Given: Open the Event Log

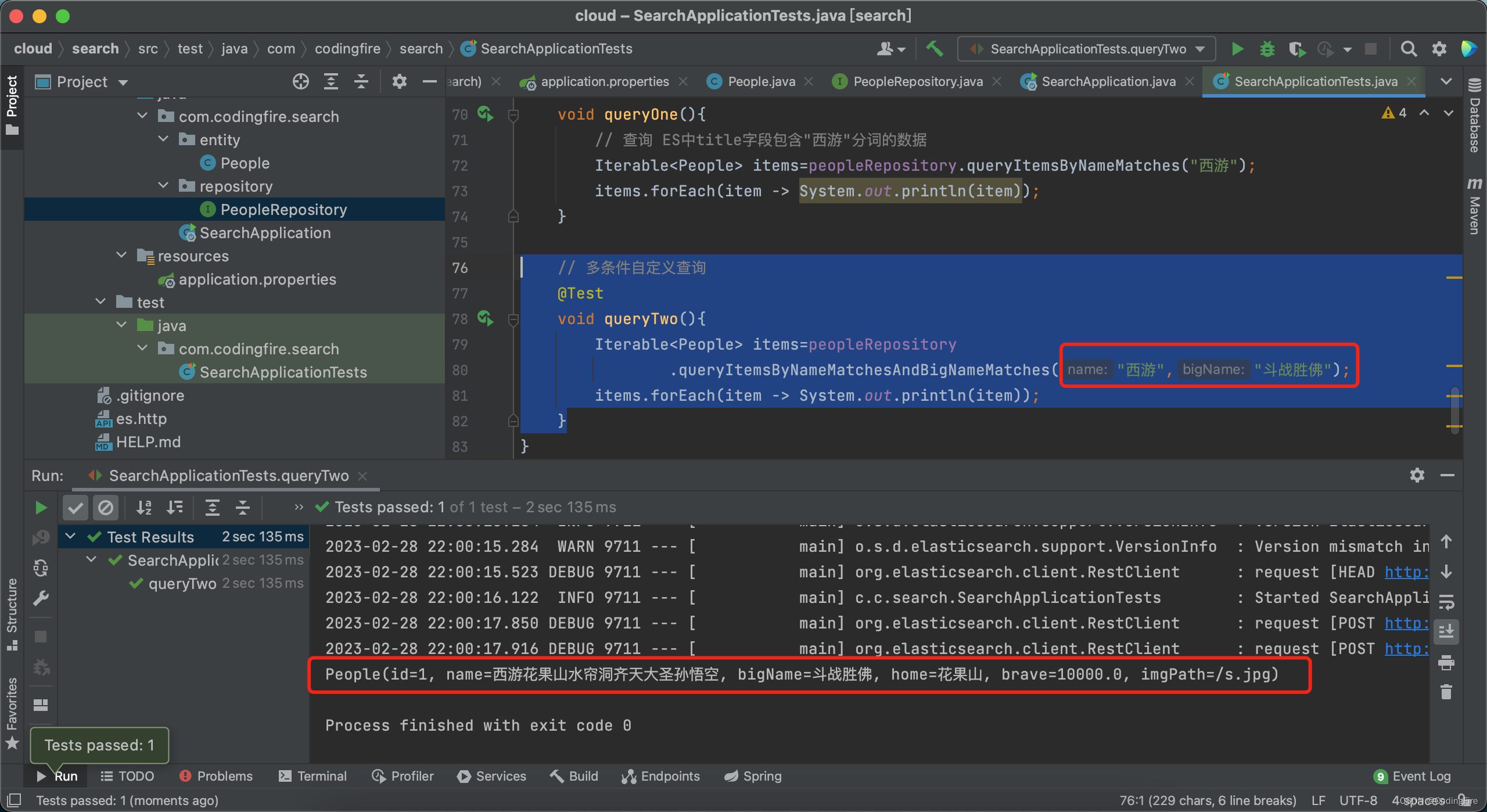Looking at the screenshot, I should click(1413, 777).
